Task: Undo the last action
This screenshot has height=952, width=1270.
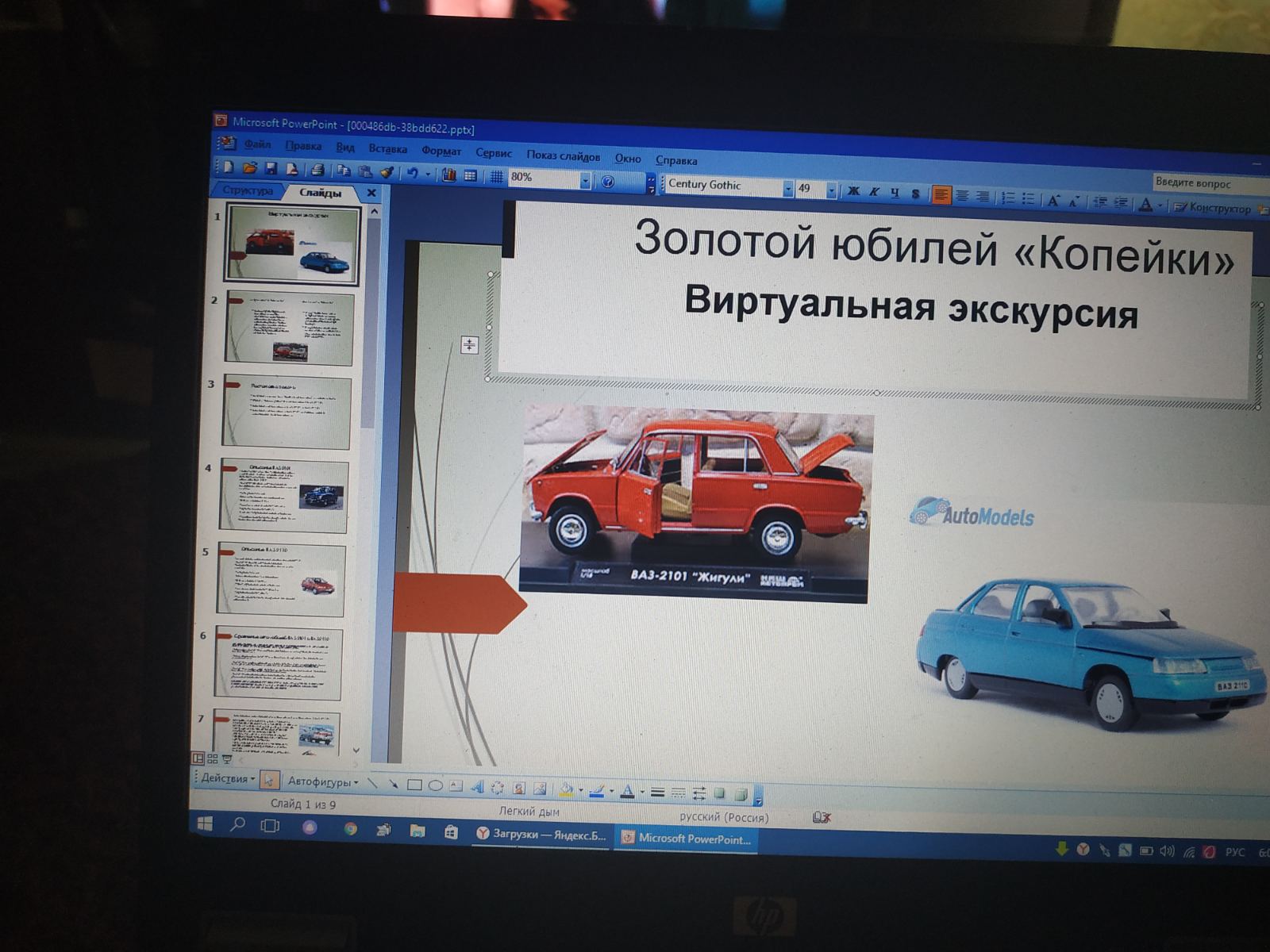Action: tap(412, 173)
